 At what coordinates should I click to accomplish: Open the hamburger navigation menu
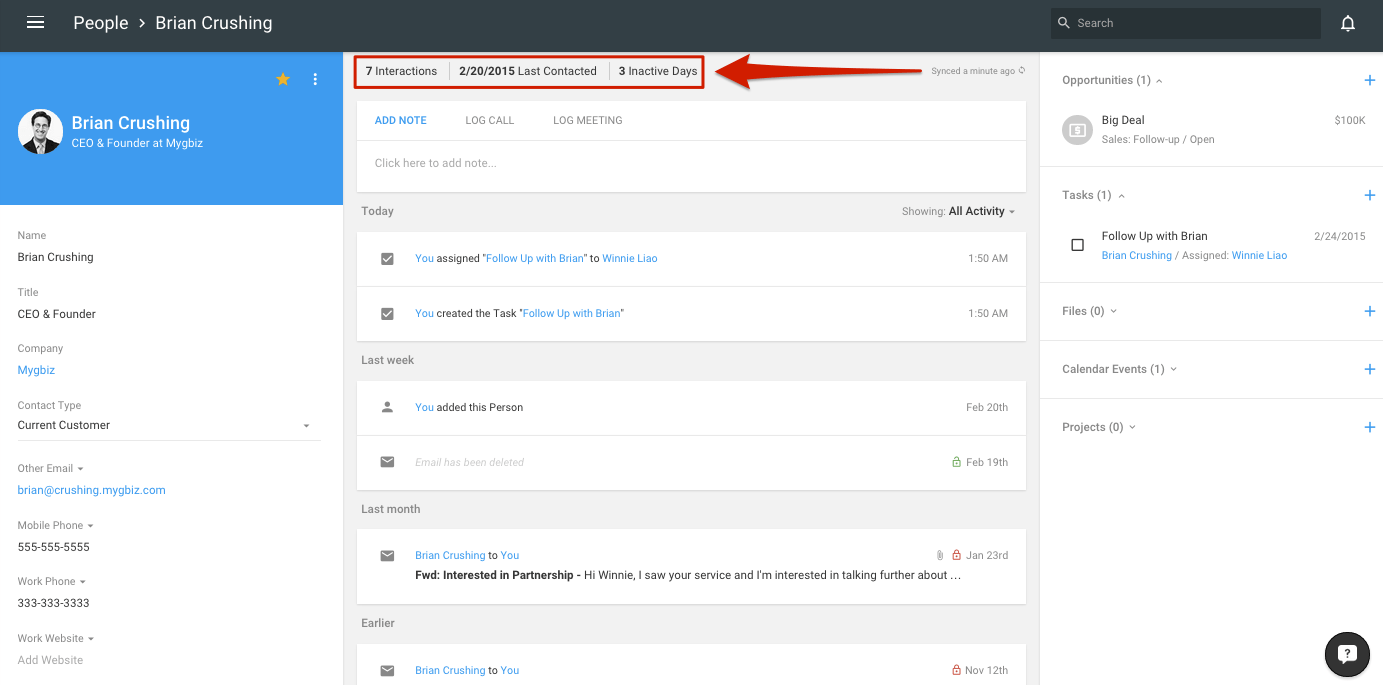pyautogui.click(x=35, y=22)
